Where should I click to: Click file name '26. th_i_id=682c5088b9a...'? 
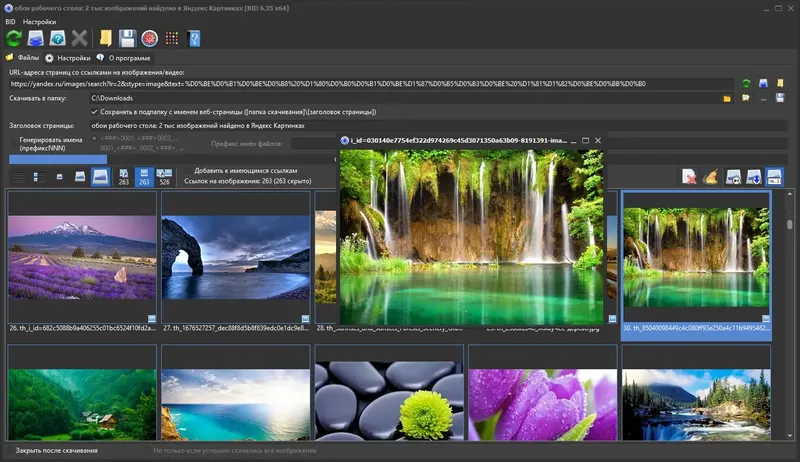(82, 328)
